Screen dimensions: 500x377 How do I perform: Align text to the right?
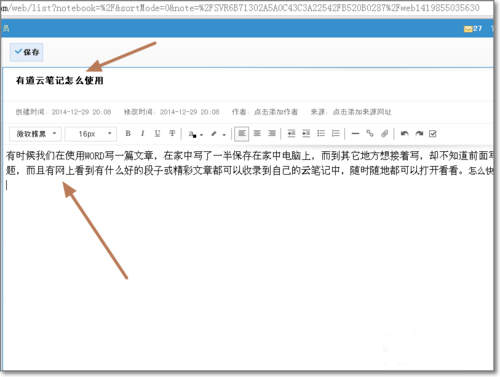(x=272, y=134)
